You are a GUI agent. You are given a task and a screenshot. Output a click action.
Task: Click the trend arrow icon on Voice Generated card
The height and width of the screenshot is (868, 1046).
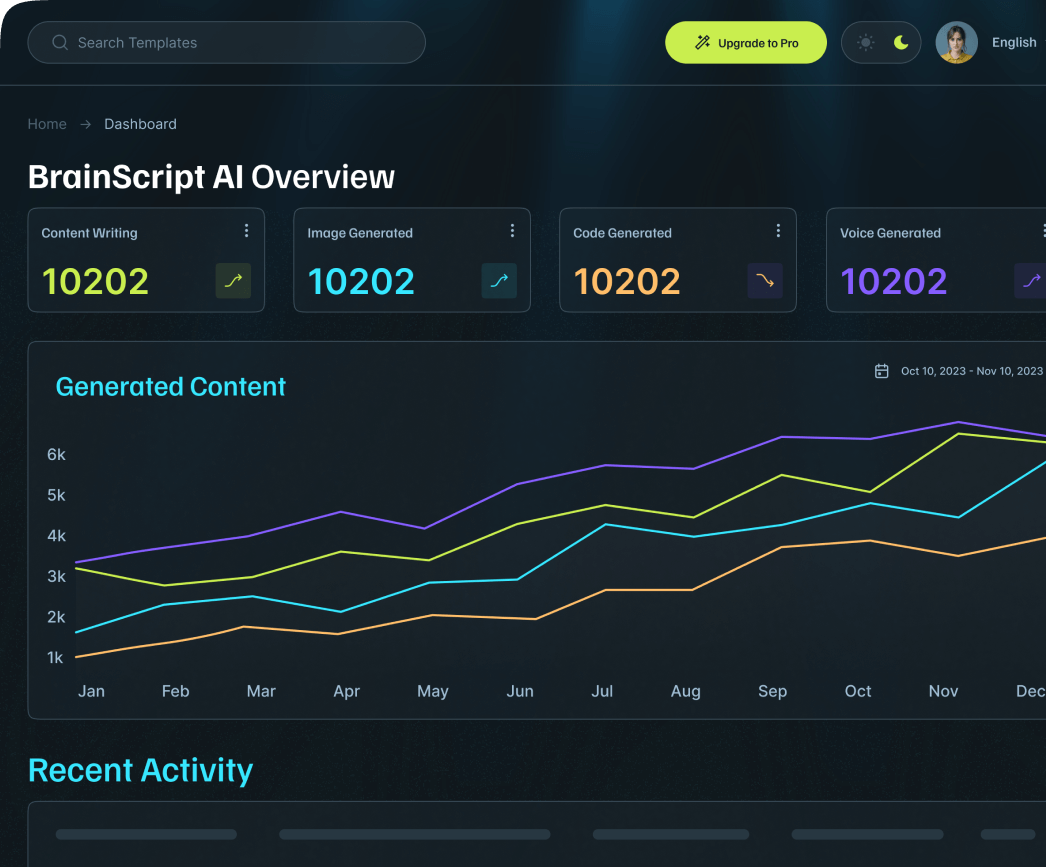[1030, 281]
